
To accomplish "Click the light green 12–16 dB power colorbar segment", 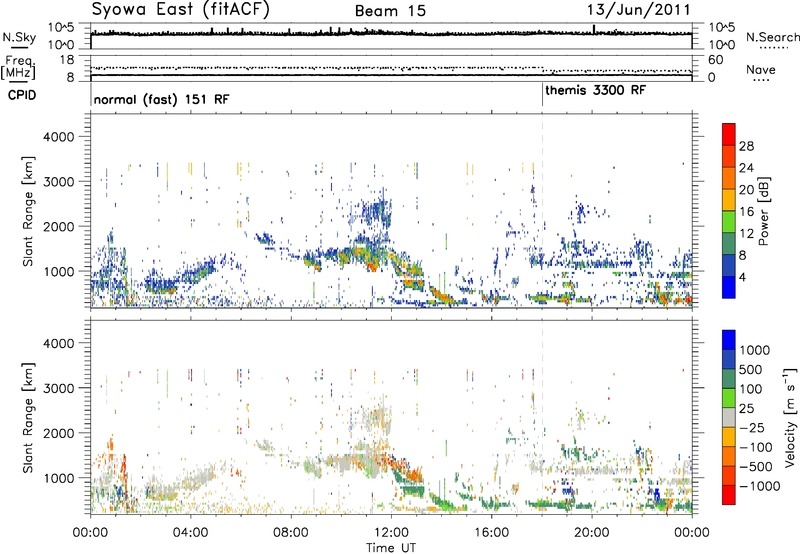I will click(x=729, y=222).
